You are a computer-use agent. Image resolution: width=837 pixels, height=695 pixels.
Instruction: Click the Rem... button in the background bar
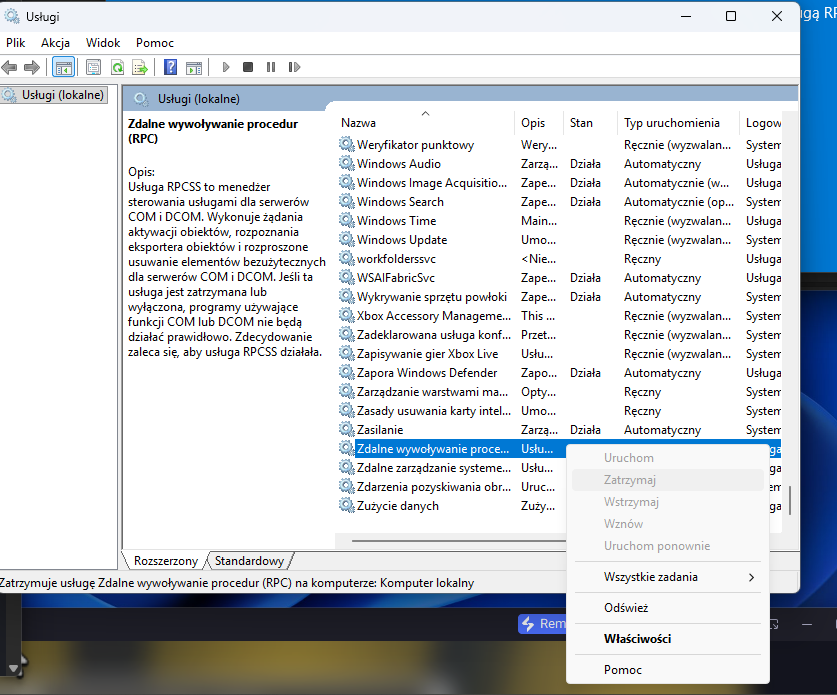tap(542, 623)
